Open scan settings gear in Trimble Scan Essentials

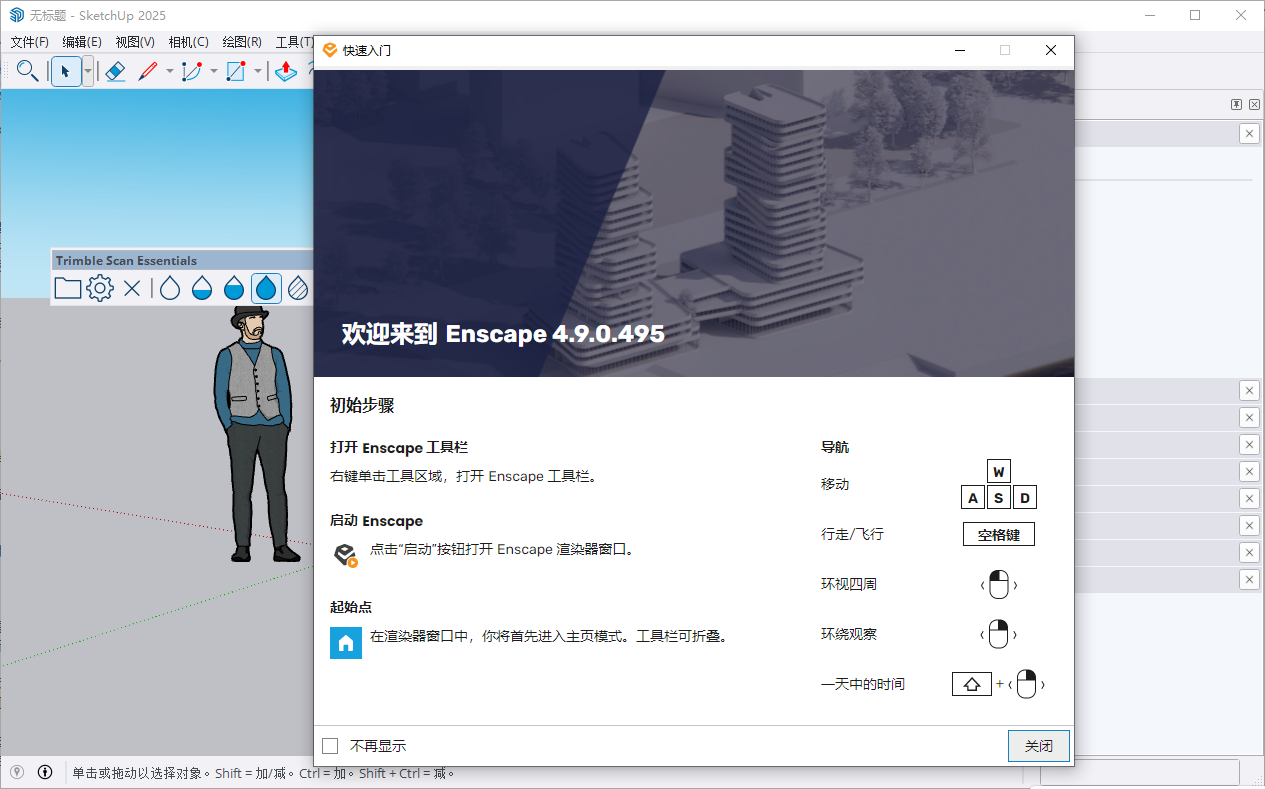click(99, 288)
